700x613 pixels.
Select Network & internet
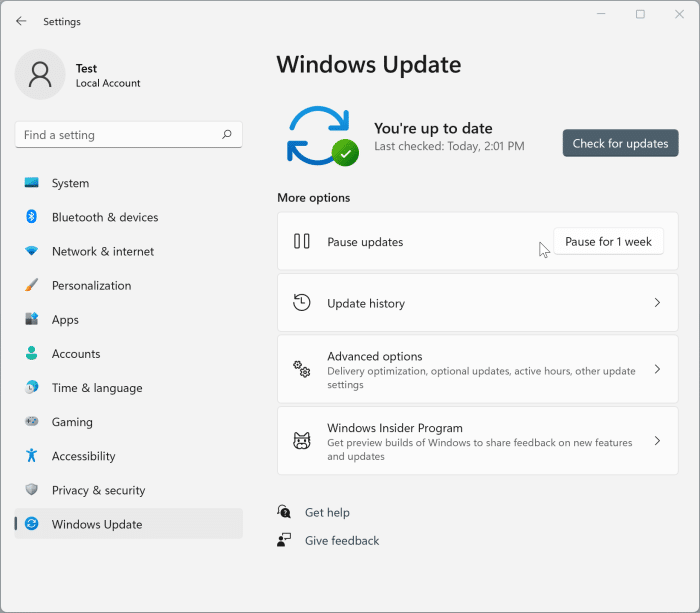(x=129, y=251)
